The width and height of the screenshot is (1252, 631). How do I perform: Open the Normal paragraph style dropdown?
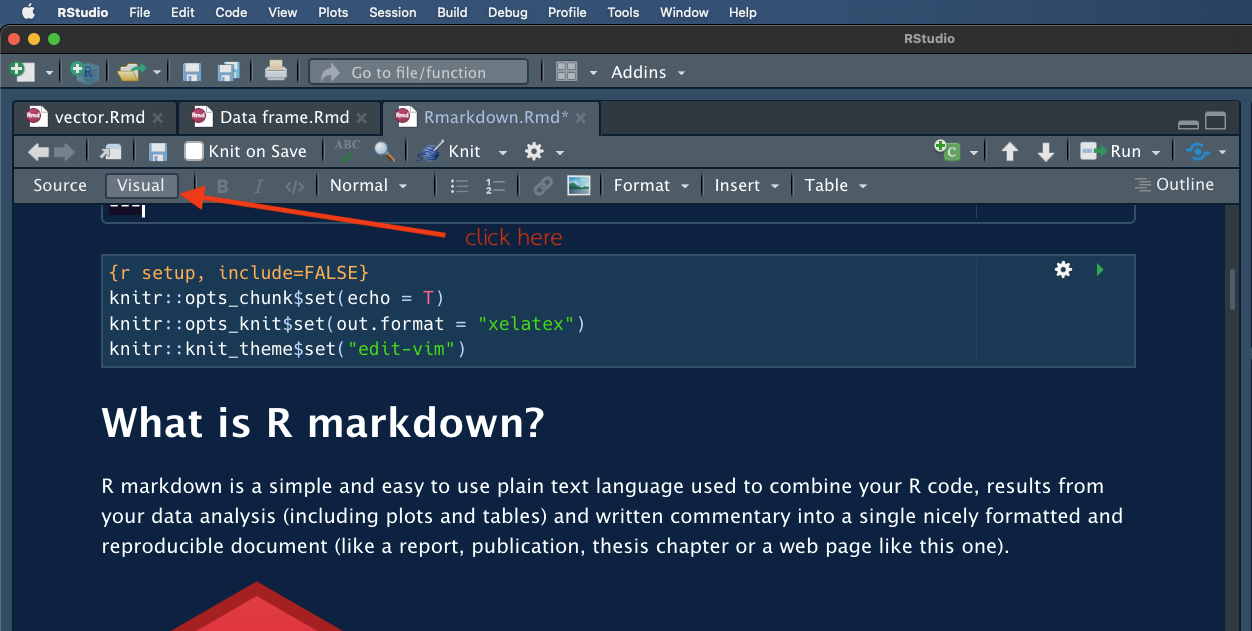(370, 185)
